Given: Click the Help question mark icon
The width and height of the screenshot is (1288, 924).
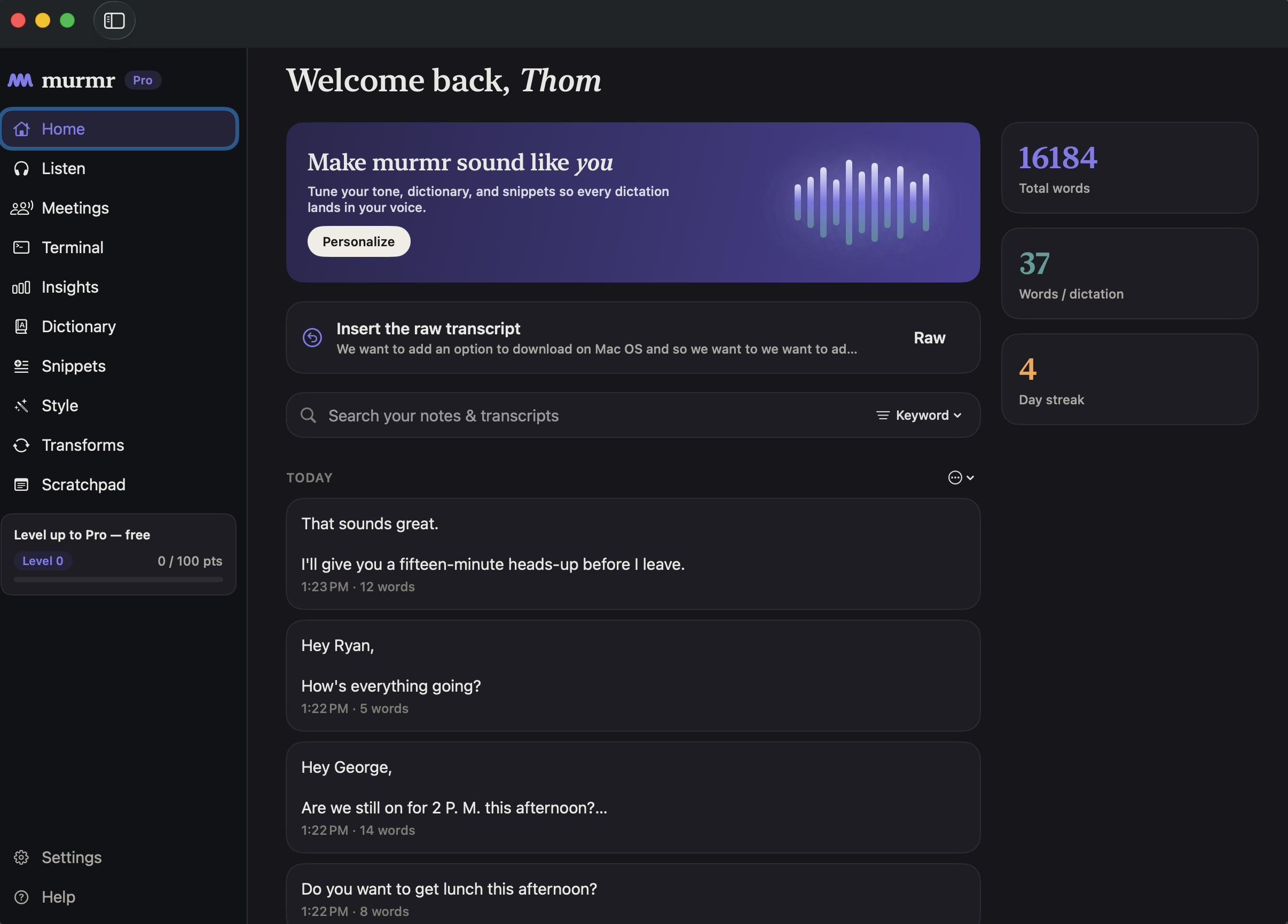Looking at the screenshot, I should 21,897.
